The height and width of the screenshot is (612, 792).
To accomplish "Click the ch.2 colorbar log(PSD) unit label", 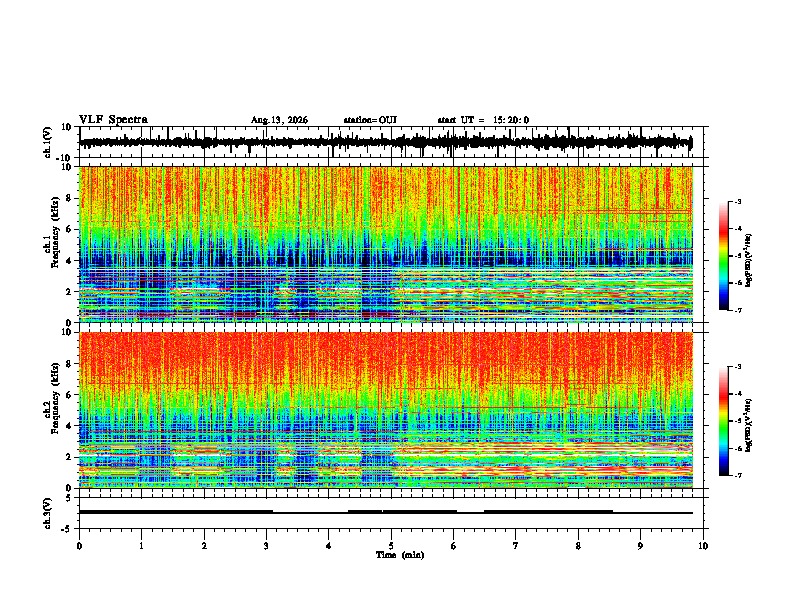I will (749, 425).
